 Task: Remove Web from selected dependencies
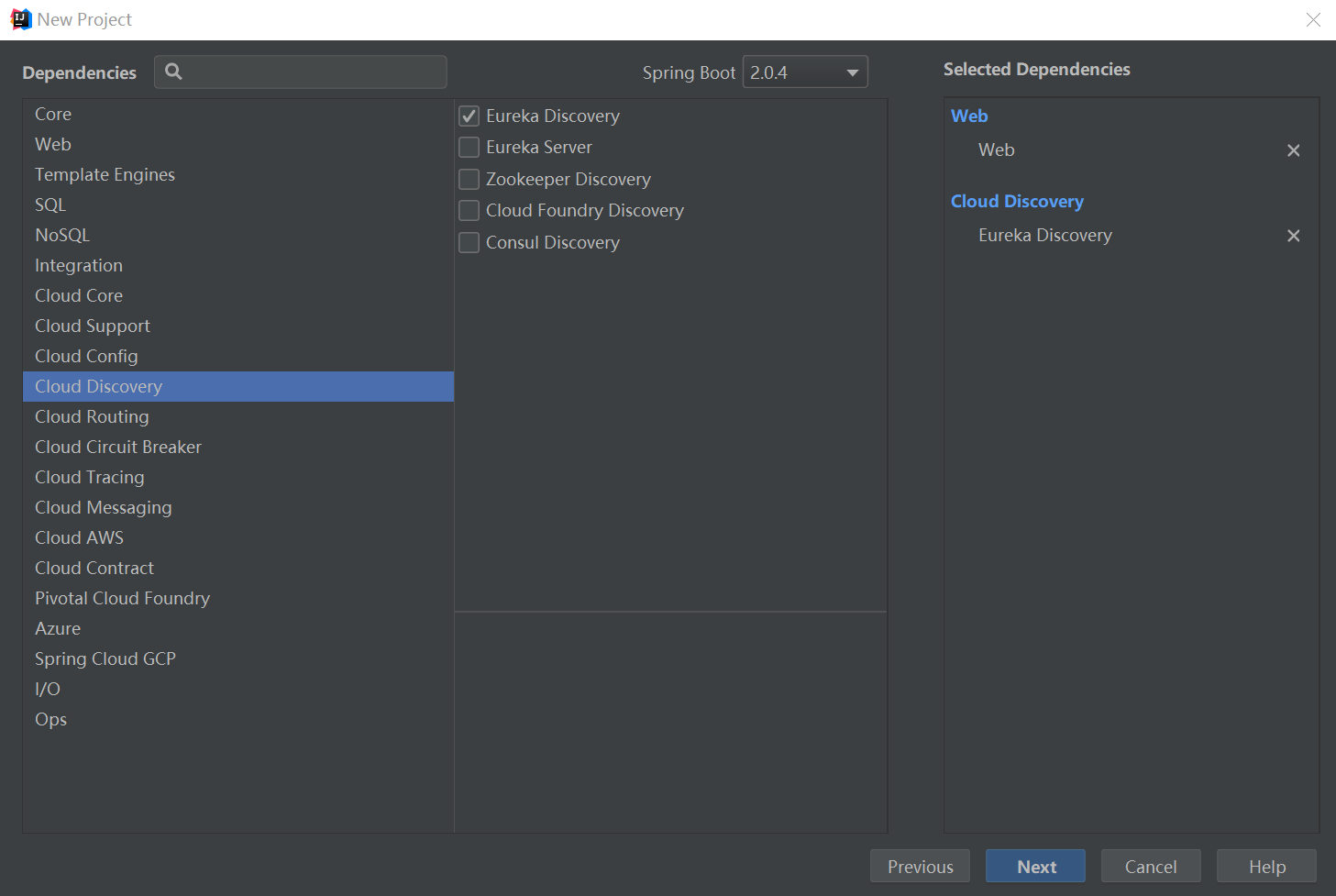click(x=1293, y=150)
